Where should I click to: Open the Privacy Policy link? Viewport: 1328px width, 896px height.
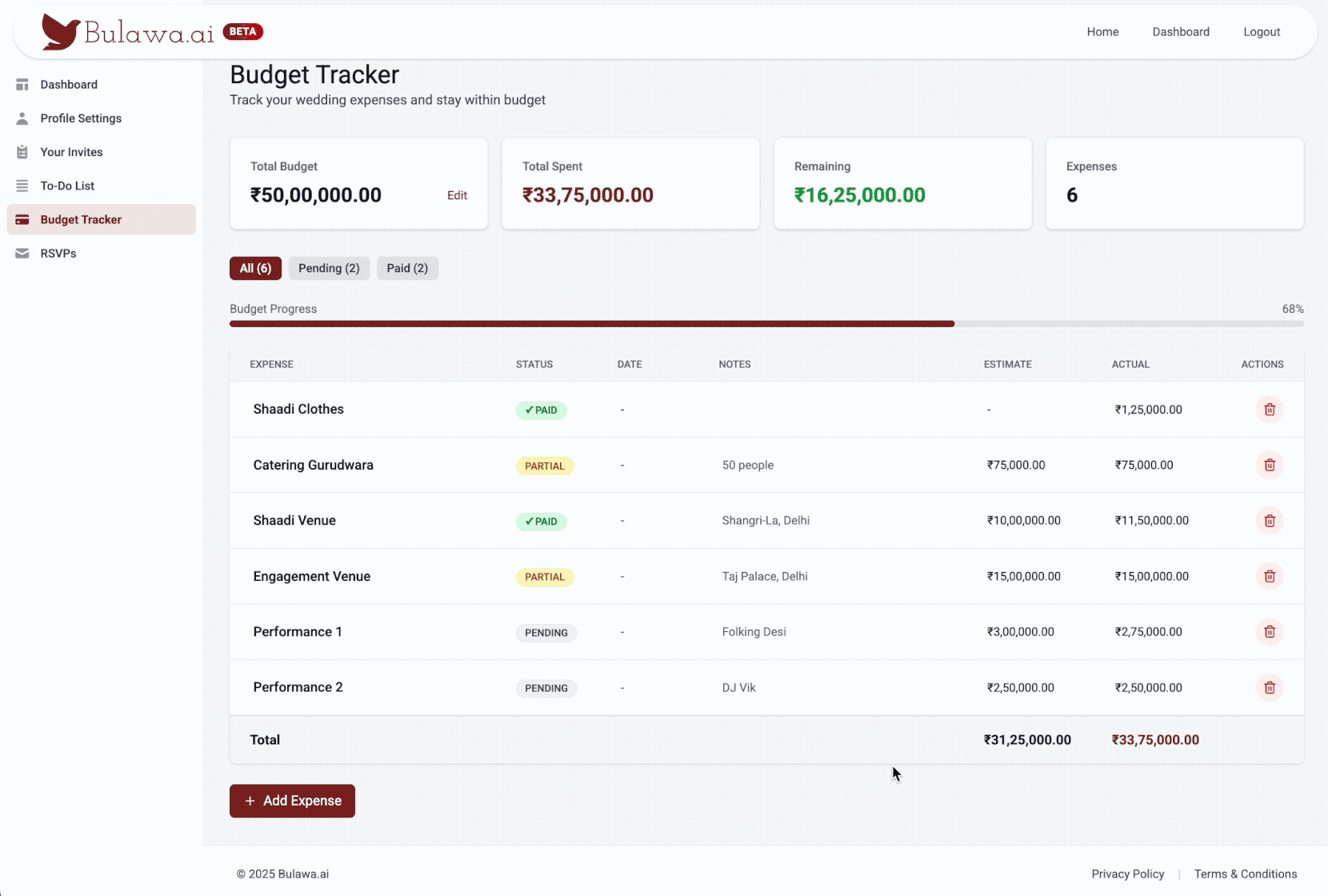[1127, 874]
